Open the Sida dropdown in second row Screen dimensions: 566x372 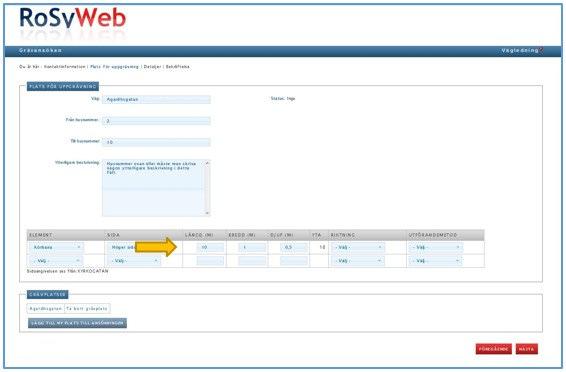point(134,261)
